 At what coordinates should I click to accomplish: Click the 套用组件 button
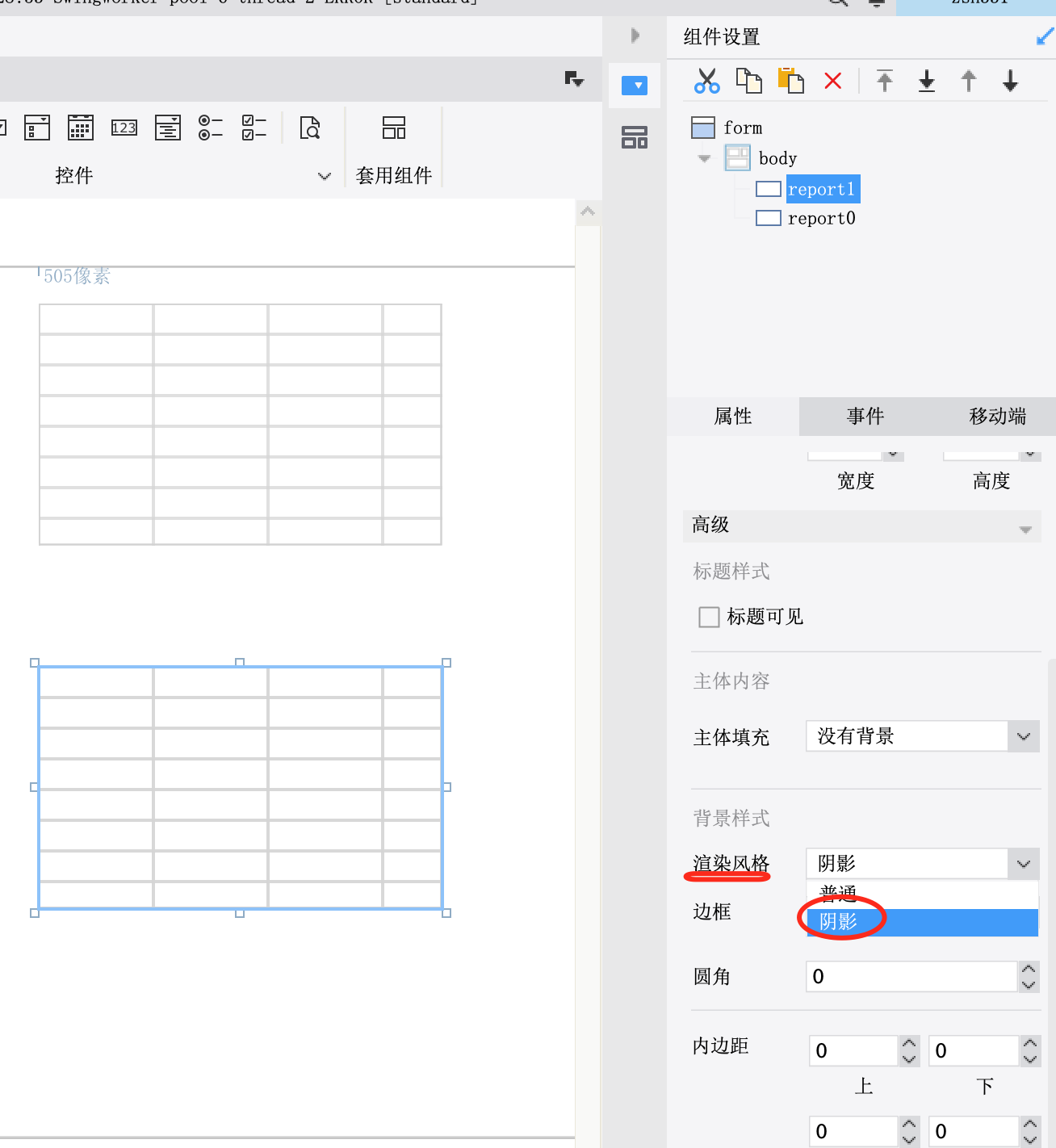pos(394,175)
